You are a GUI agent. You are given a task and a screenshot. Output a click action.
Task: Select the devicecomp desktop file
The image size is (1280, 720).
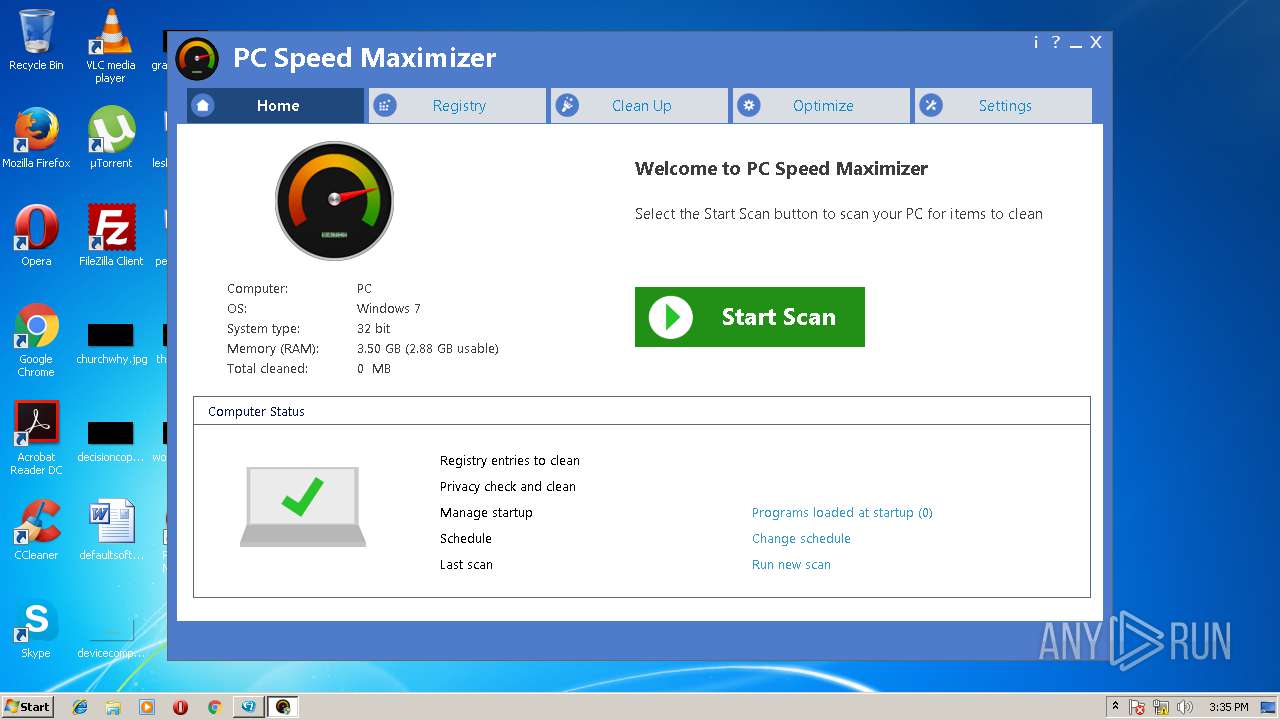point(111,636)
